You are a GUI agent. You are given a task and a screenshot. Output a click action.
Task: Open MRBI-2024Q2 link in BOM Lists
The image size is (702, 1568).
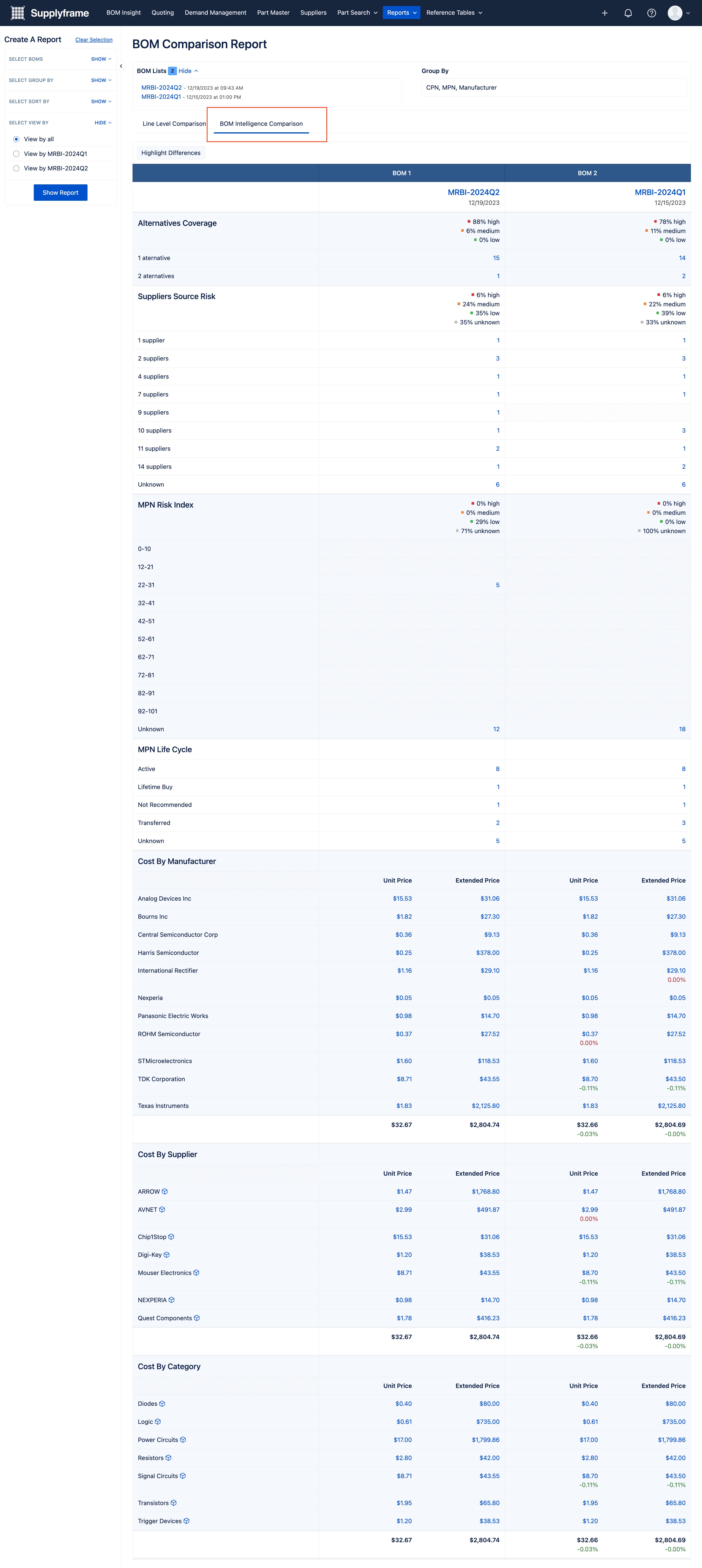point(161,88)
